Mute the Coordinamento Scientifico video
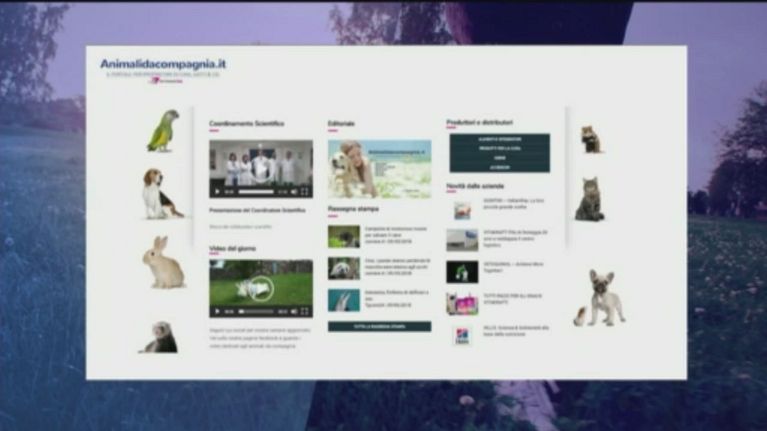The width and height of the screenshot is (767, 431). 293,191
